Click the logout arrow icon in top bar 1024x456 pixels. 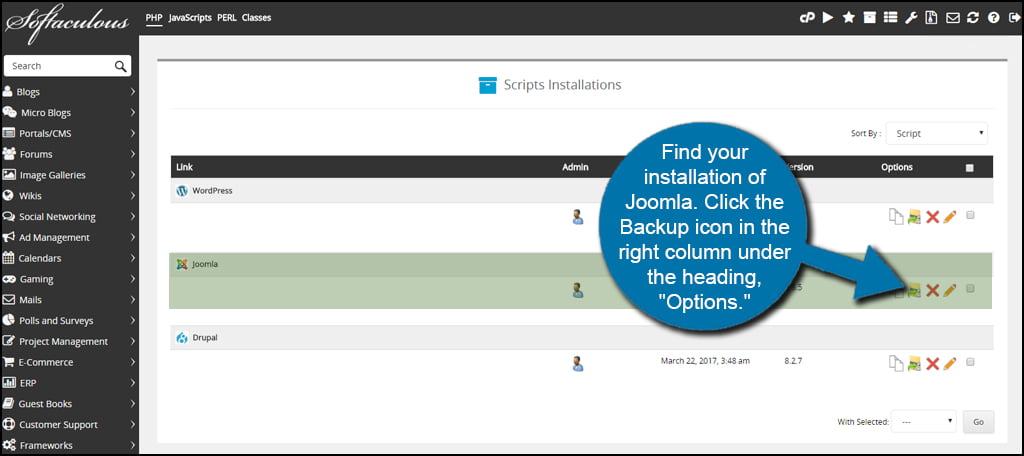(x=1014, y=18)
